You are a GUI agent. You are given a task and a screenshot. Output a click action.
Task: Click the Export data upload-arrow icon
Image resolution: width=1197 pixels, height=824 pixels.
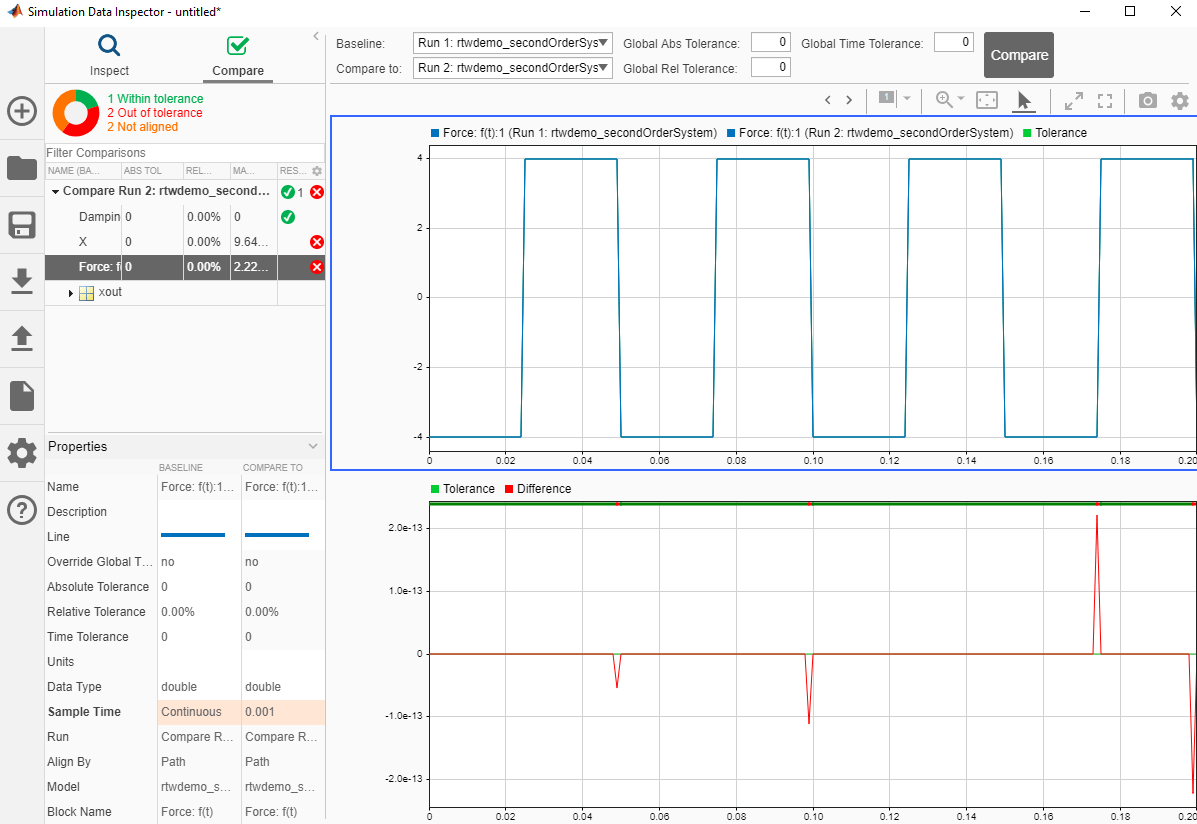pos(22,339)
